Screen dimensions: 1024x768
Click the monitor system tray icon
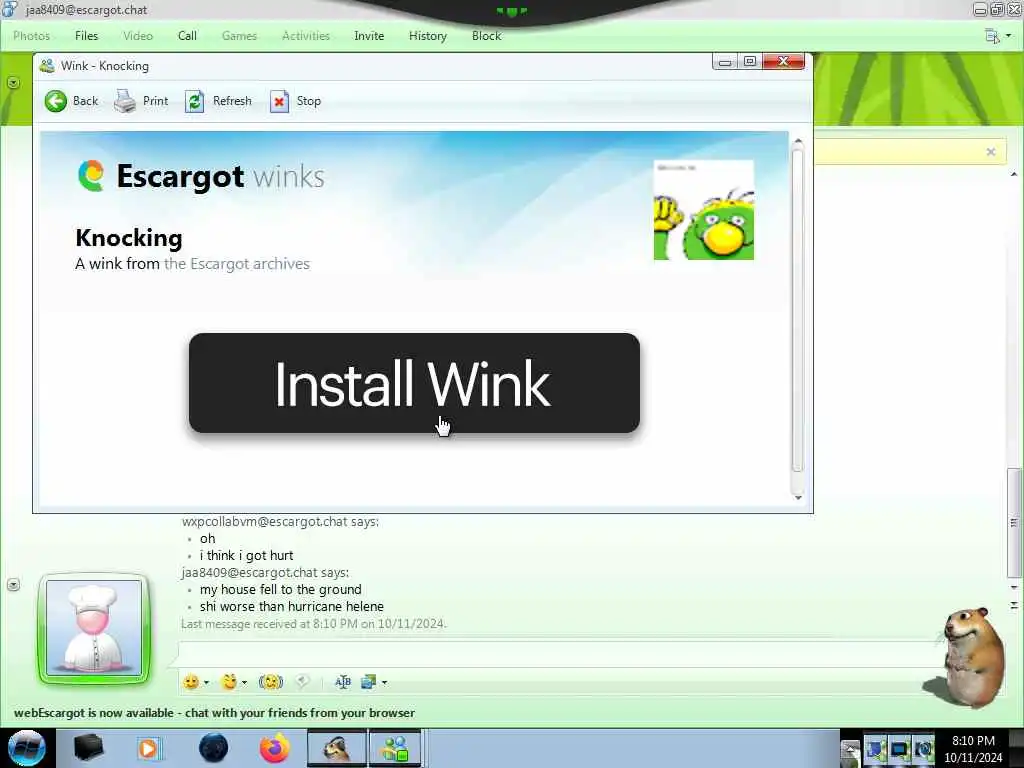pyautogui.click(x=900, y=750)
